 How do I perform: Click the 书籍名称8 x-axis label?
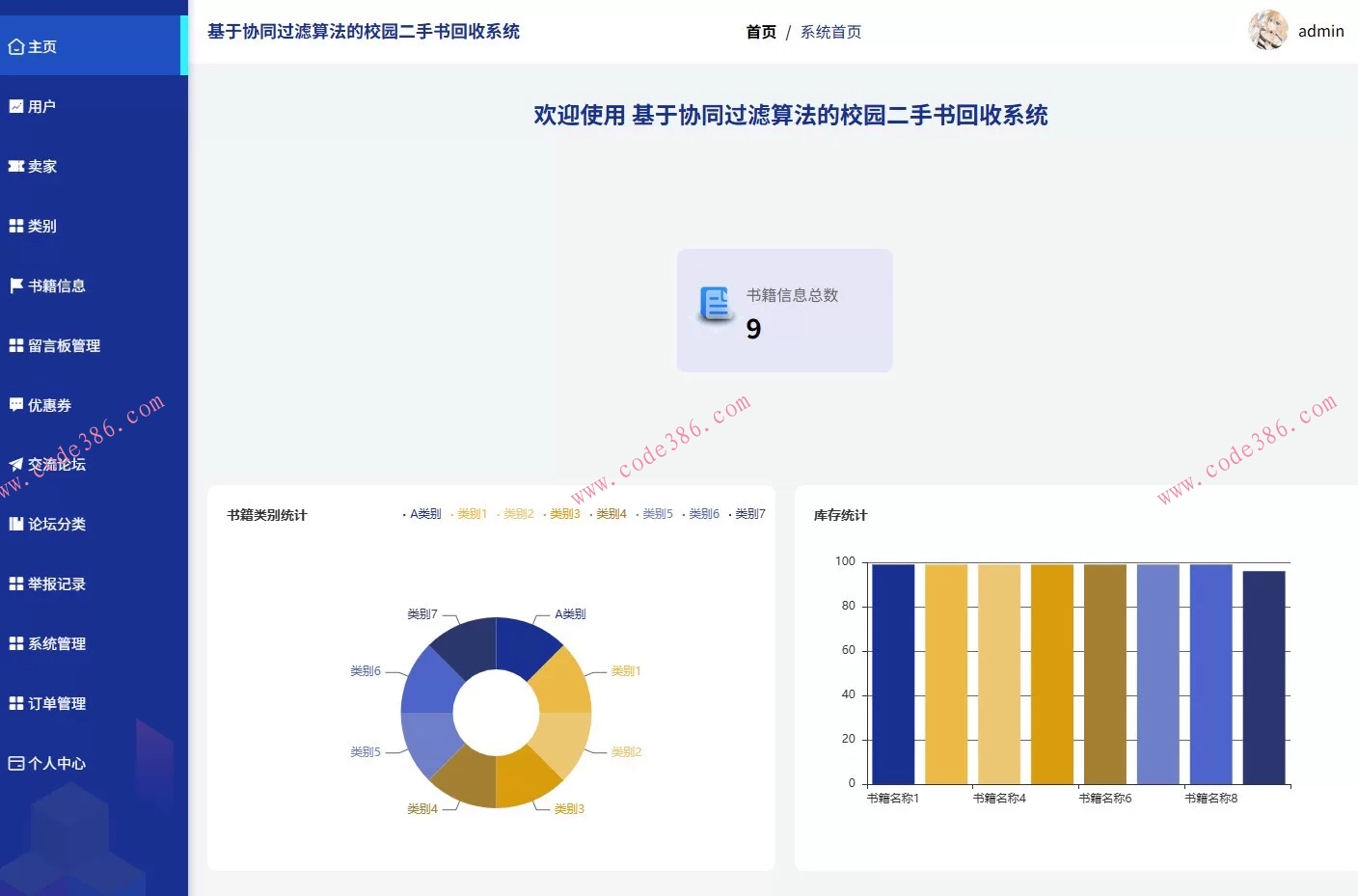tap(1211, 798)
